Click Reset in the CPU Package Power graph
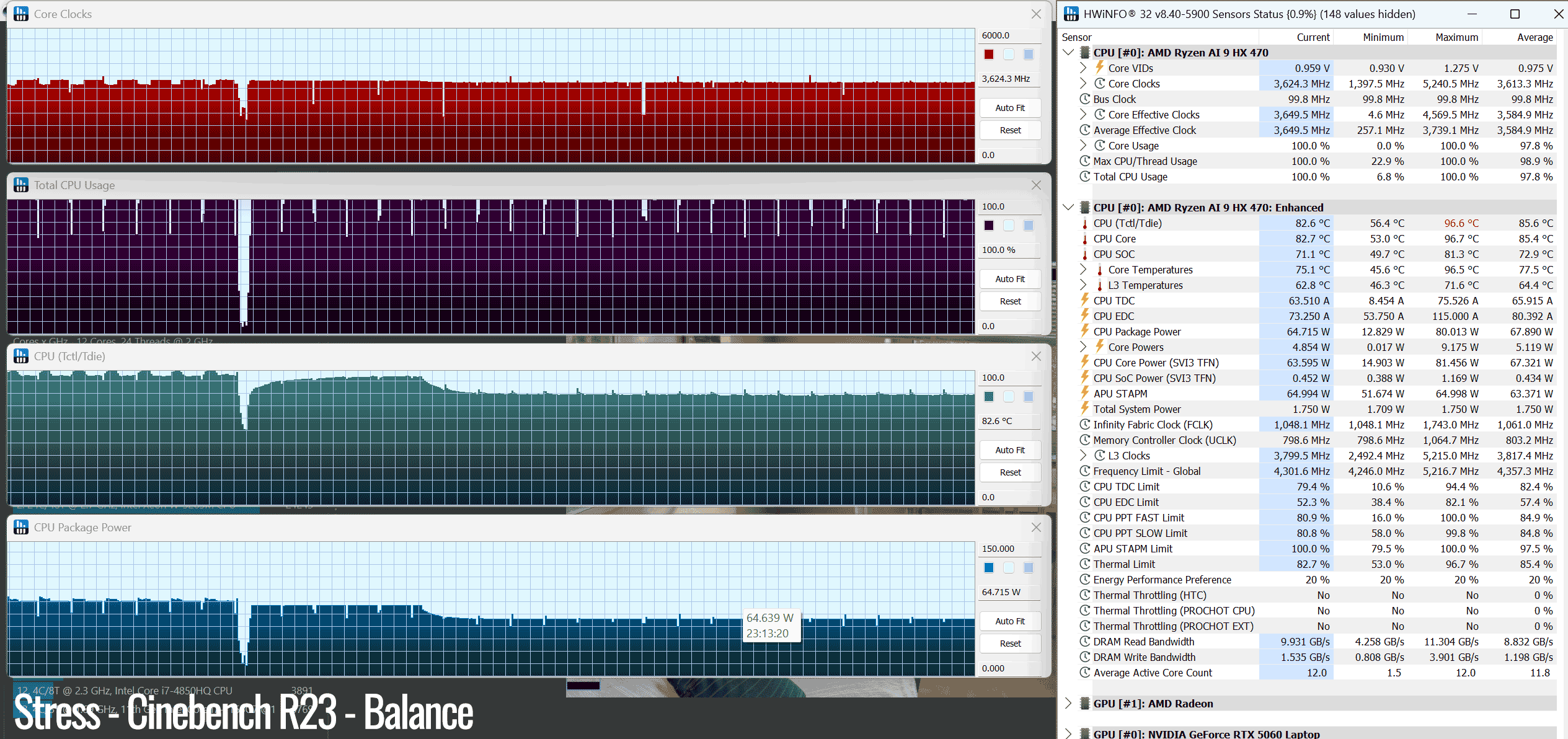This screenshot has height=739, width=1568. pos(1010,644)
